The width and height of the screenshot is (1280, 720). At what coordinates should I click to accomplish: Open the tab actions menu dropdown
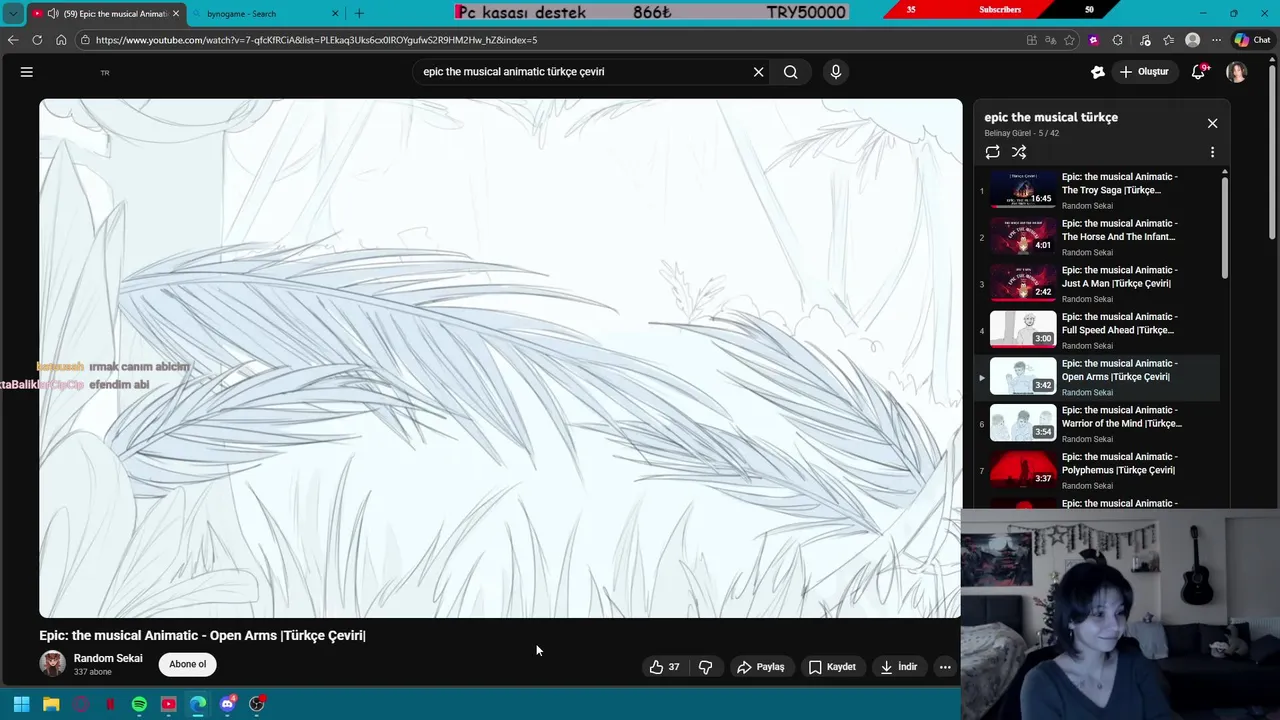click(x=13, y=13)
